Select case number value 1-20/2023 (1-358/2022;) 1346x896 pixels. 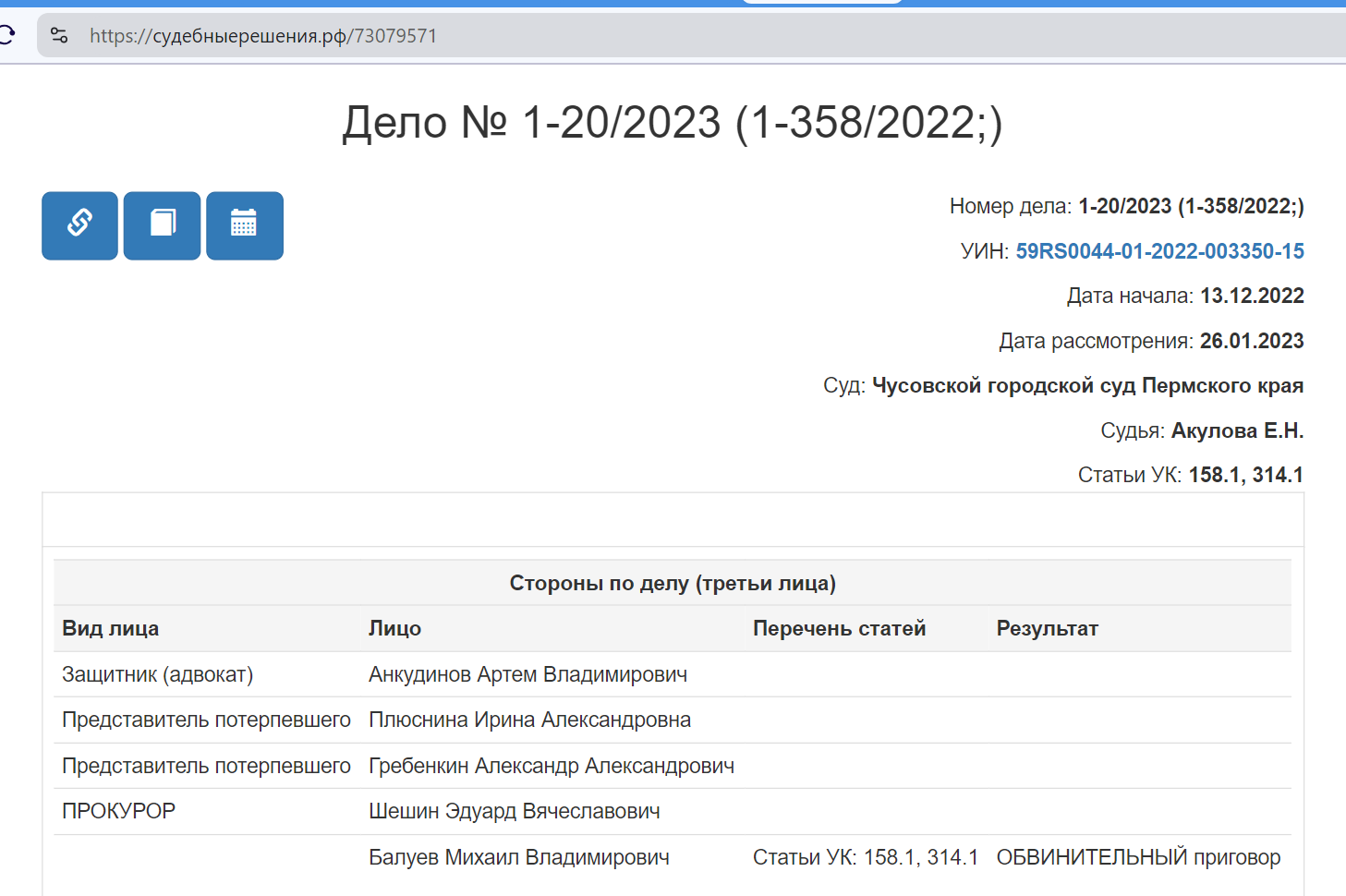(1191, 206)
